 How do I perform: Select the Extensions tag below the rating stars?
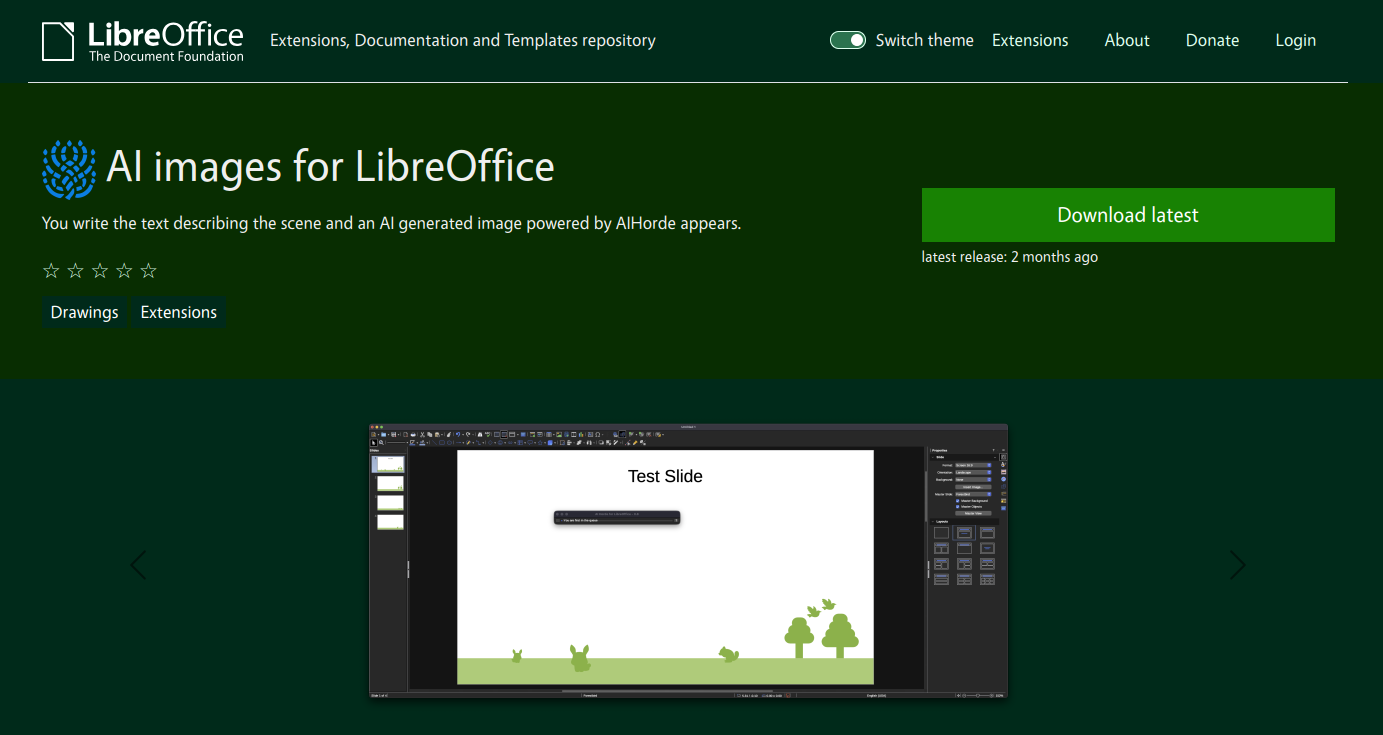click(179, 312)
